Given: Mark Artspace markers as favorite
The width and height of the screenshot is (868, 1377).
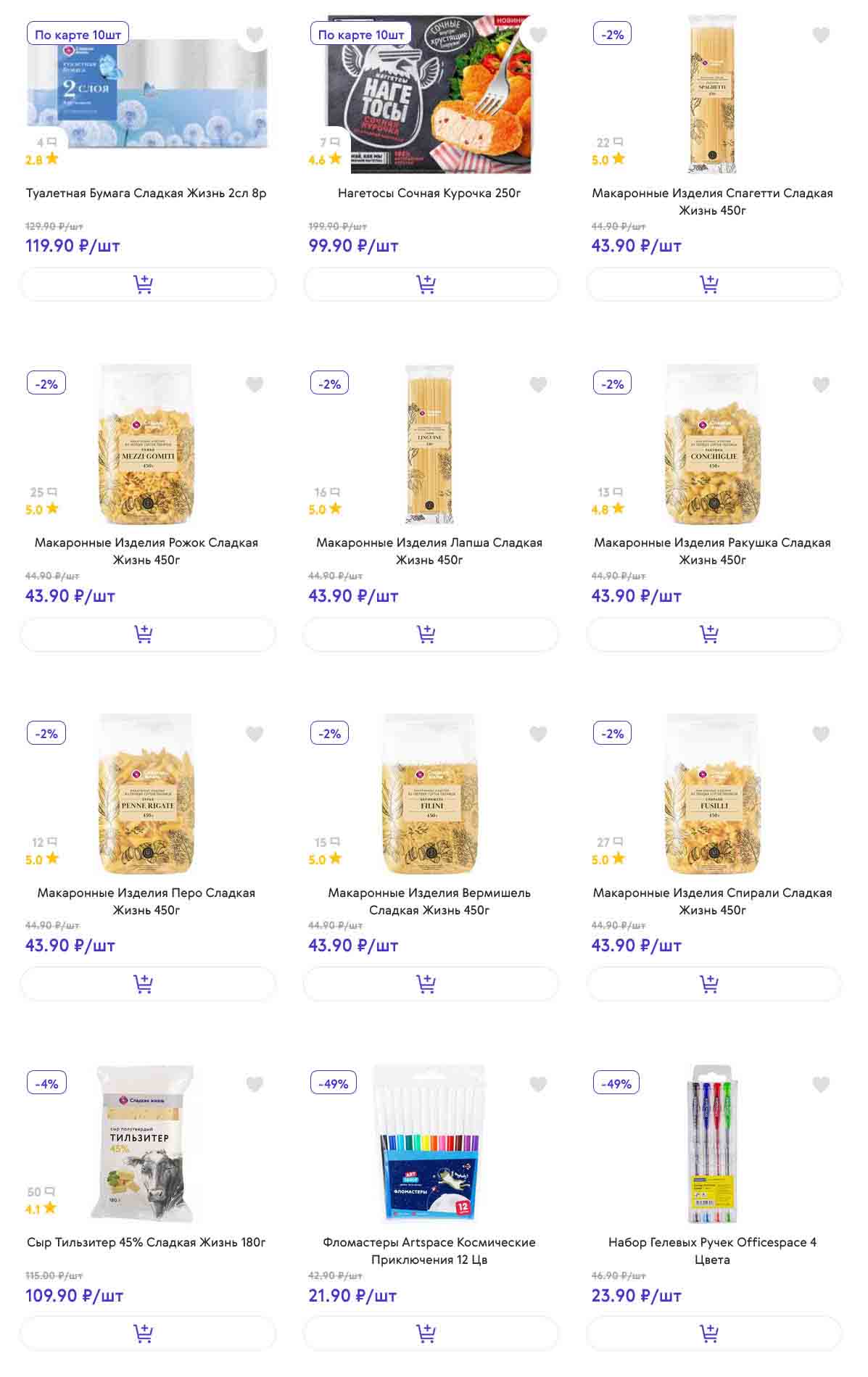Looking at the screenshot, I should [538, 1084].
